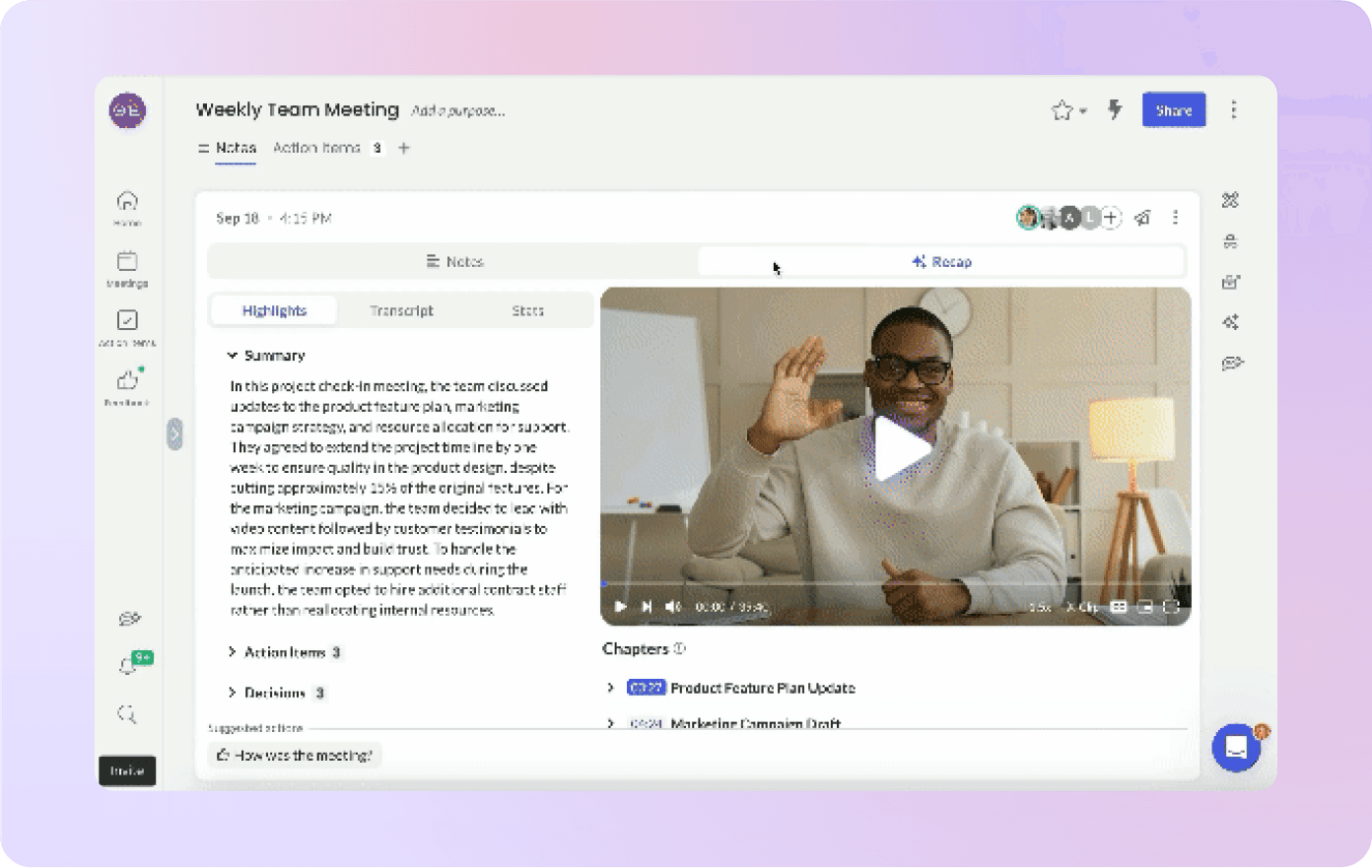1372x868 pixels.
Task: Click the notifications bell icon
Action: click(x=127, y=667)
